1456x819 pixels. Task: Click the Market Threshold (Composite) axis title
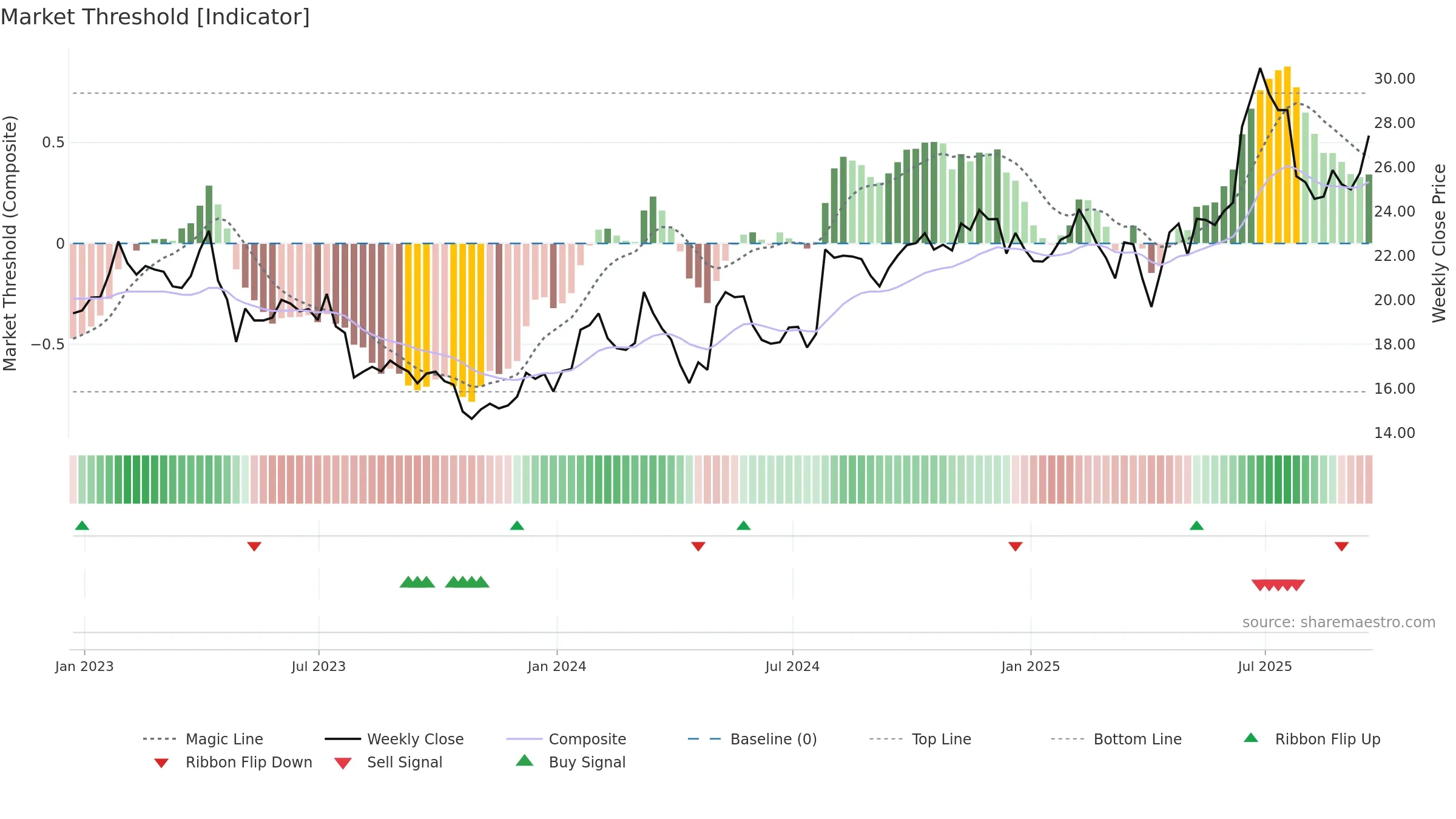[10, 243]
